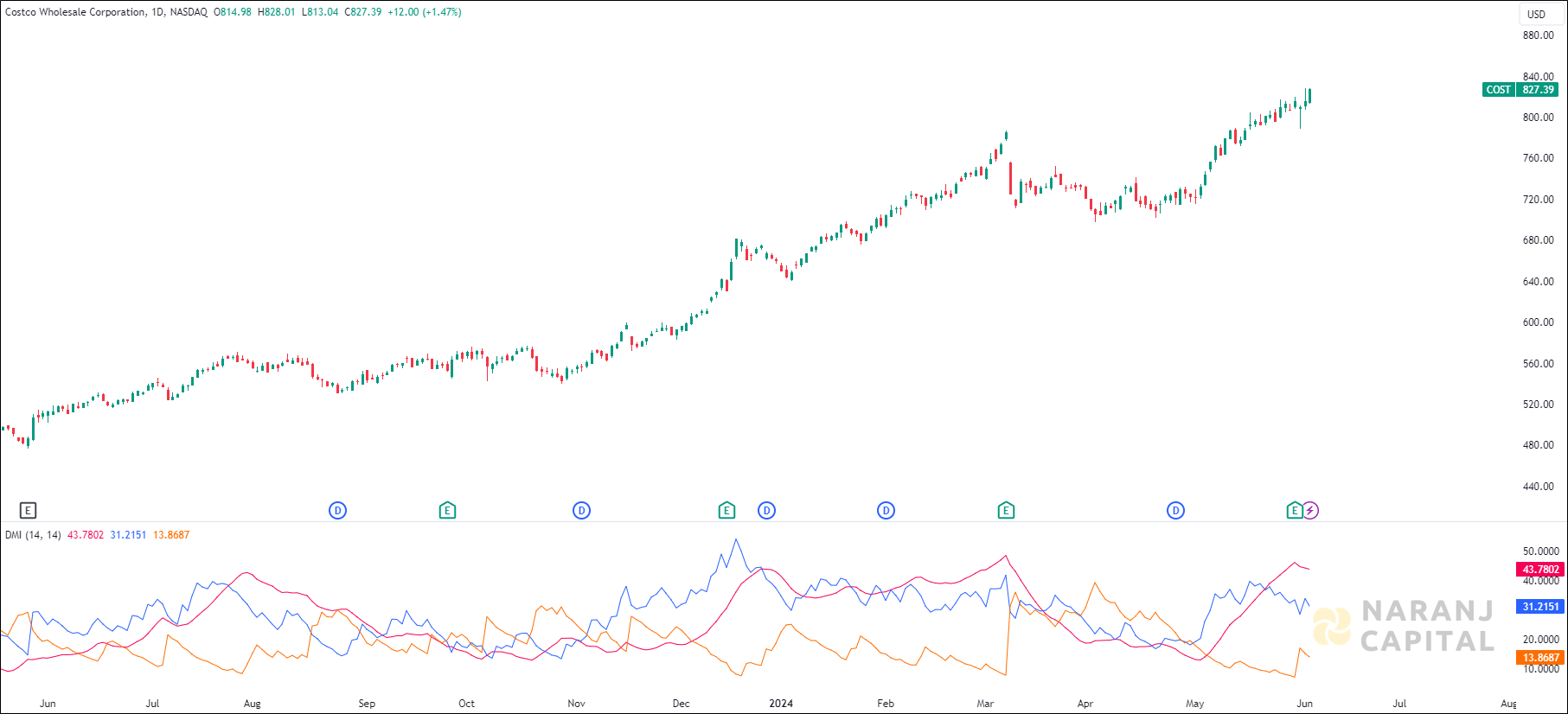Click the +12.00 (+1.47%) change value

[425, 12]
